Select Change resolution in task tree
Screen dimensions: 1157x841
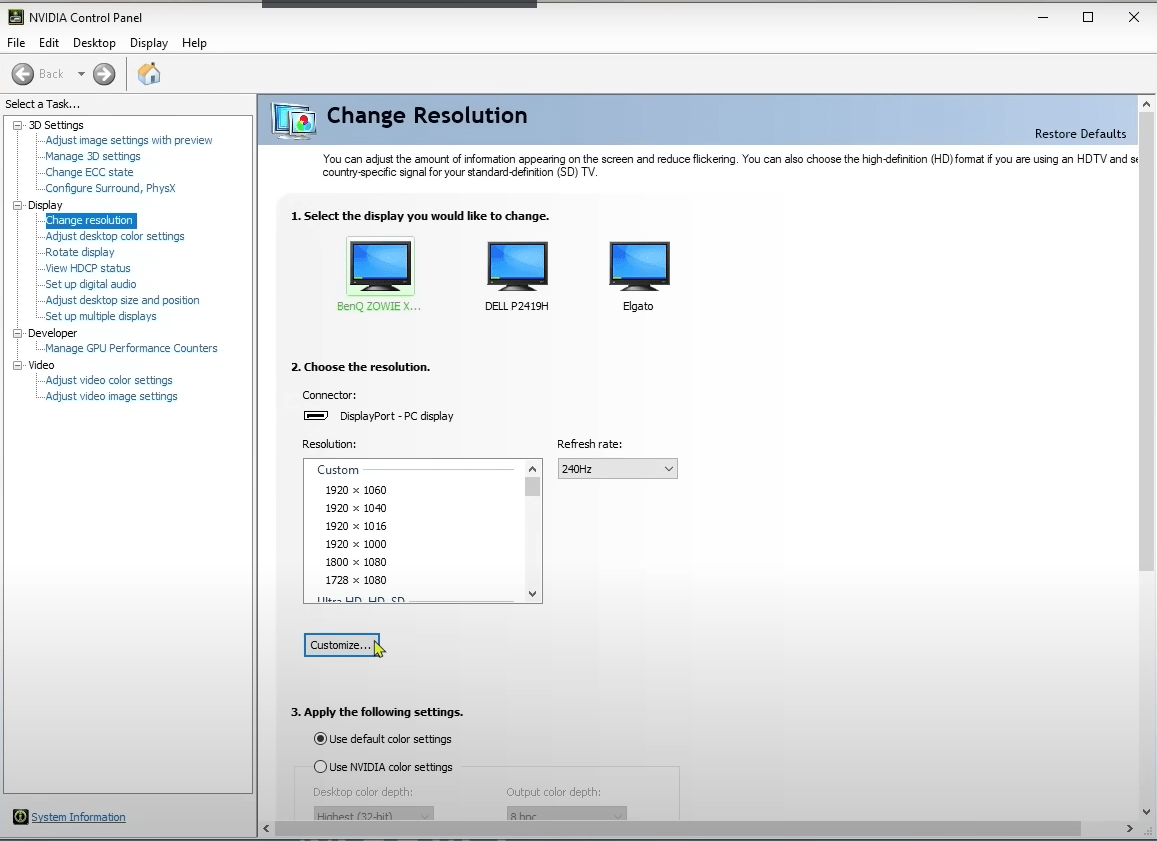[x=89, y=220]
